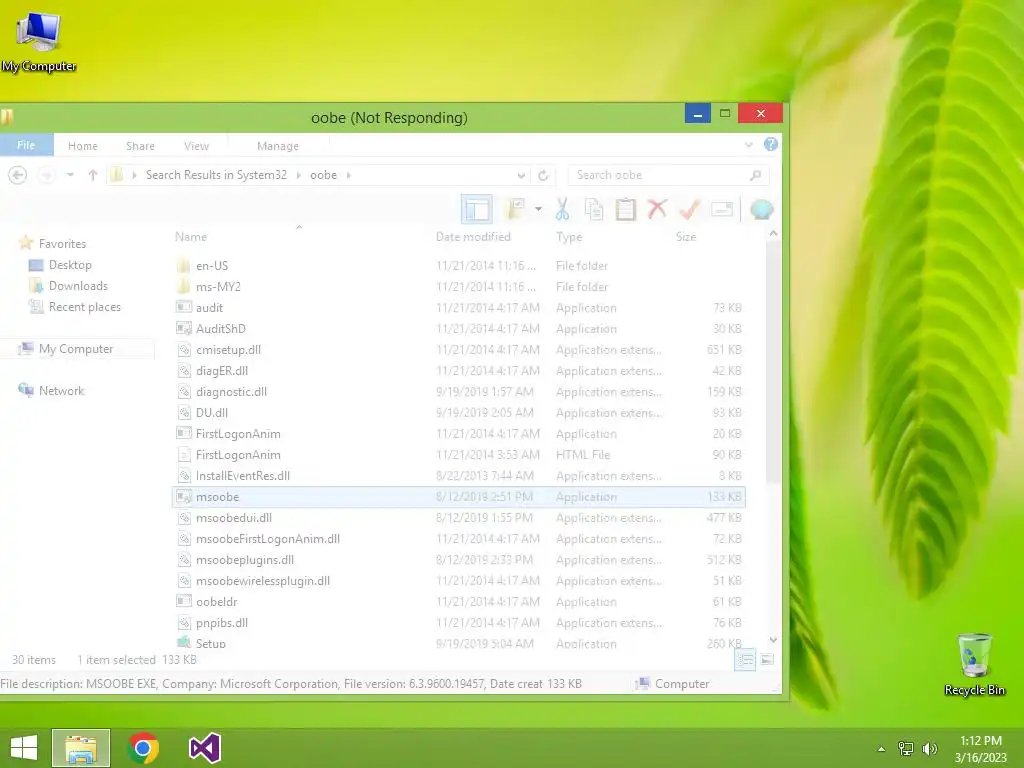Click the oobe breadcrumb segment
The height and width of the screenshot is (768, 1024).
(323, 175)
